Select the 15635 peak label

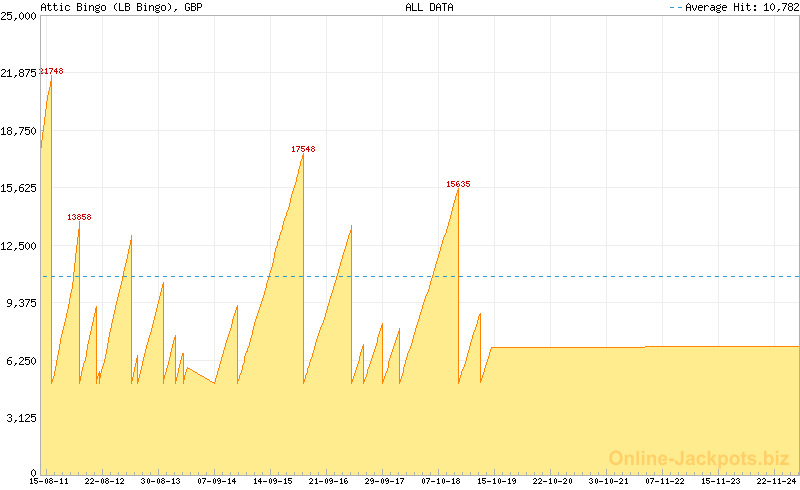pos(458,184)
